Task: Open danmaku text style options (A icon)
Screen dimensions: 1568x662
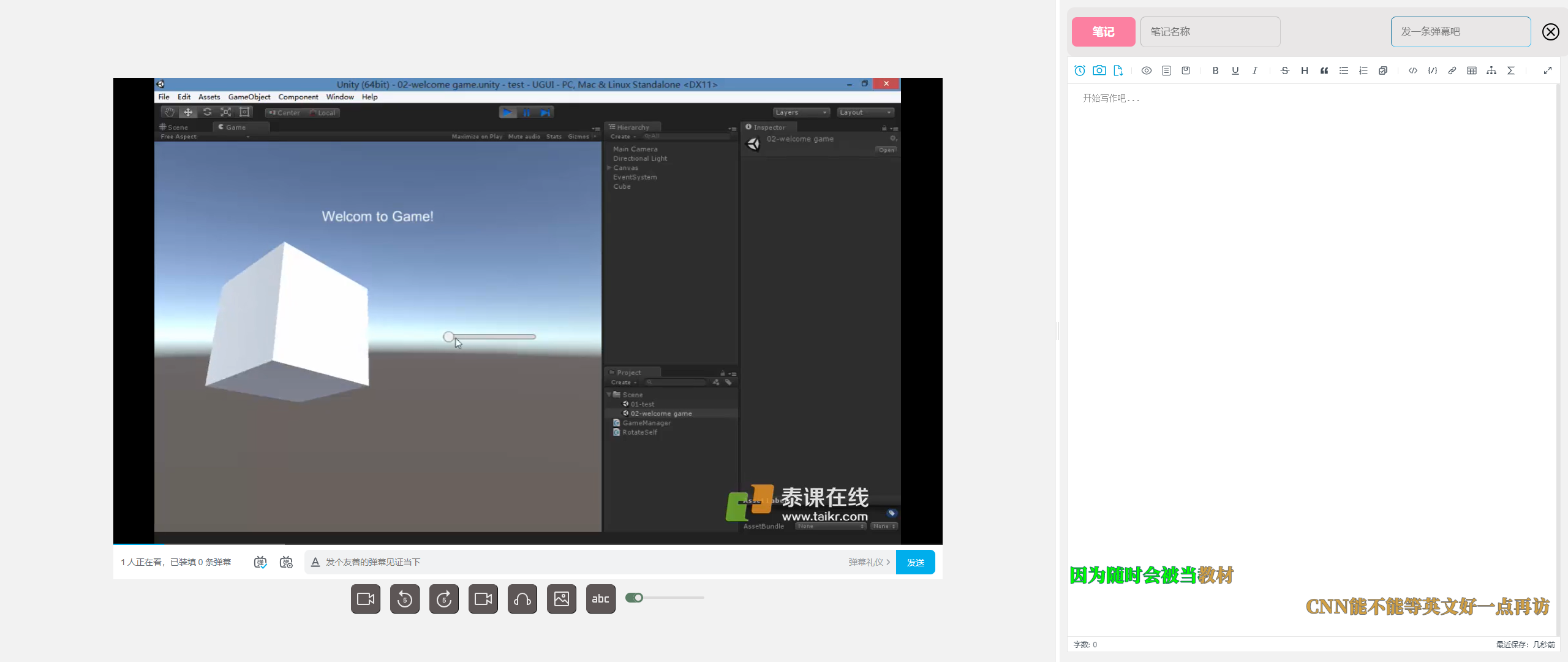Action: [x=315, y=562]
